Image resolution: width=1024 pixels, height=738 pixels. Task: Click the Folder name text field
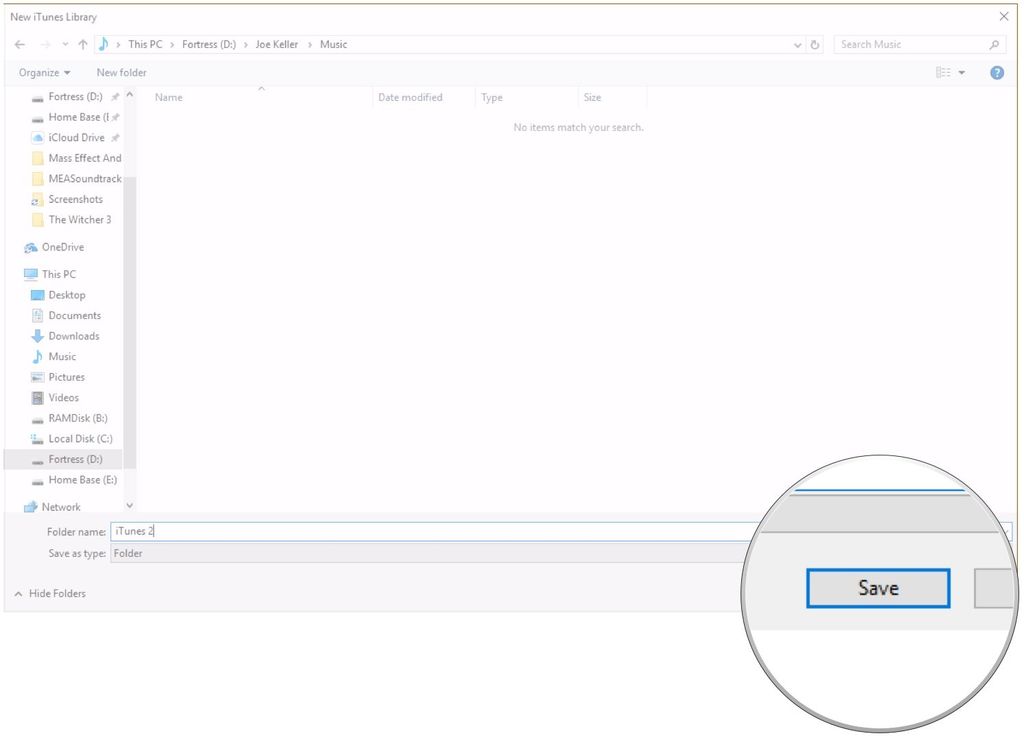[300, 531]
